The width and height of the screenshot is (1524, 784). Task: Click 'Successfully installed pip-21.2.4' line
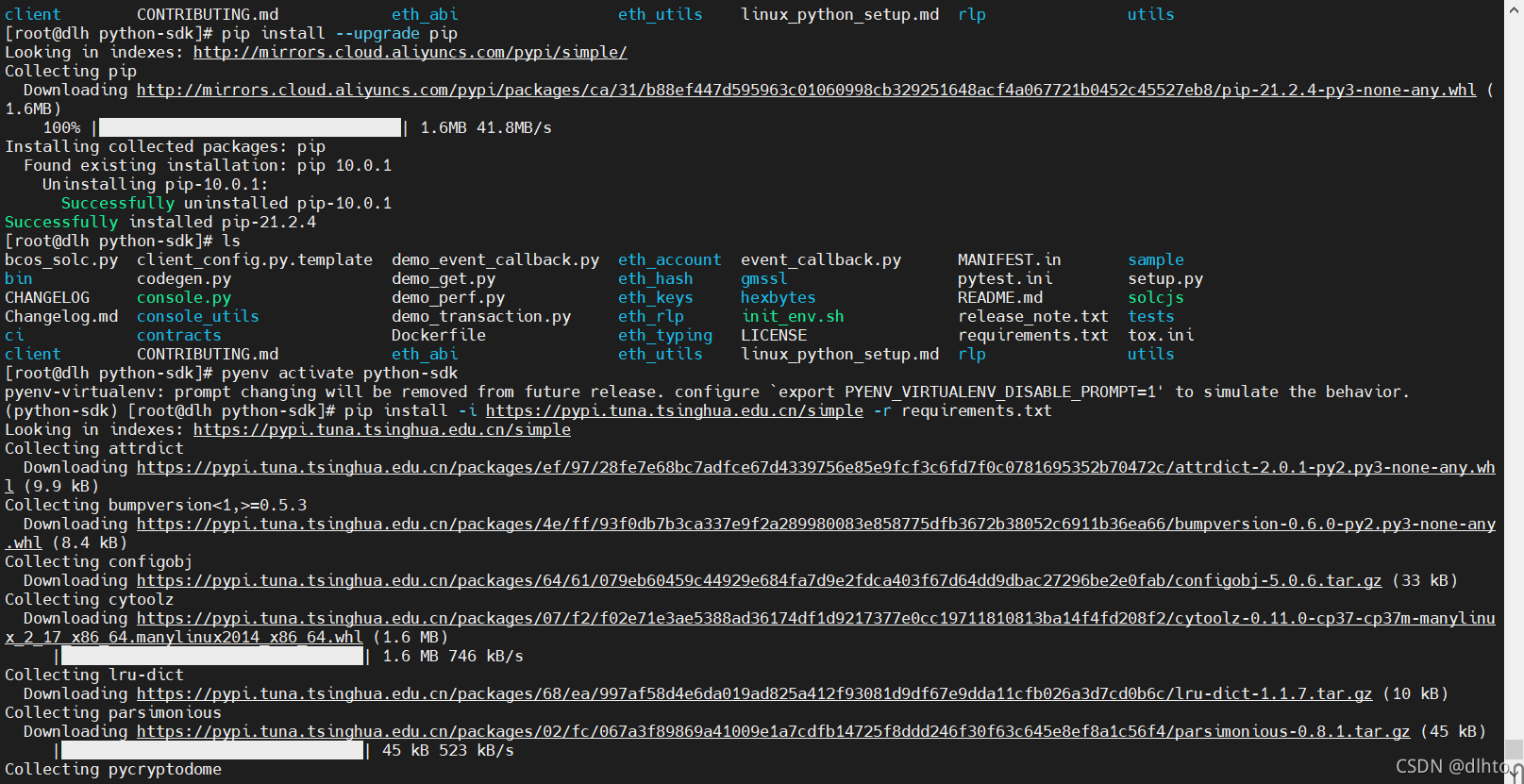pos(160,222)
